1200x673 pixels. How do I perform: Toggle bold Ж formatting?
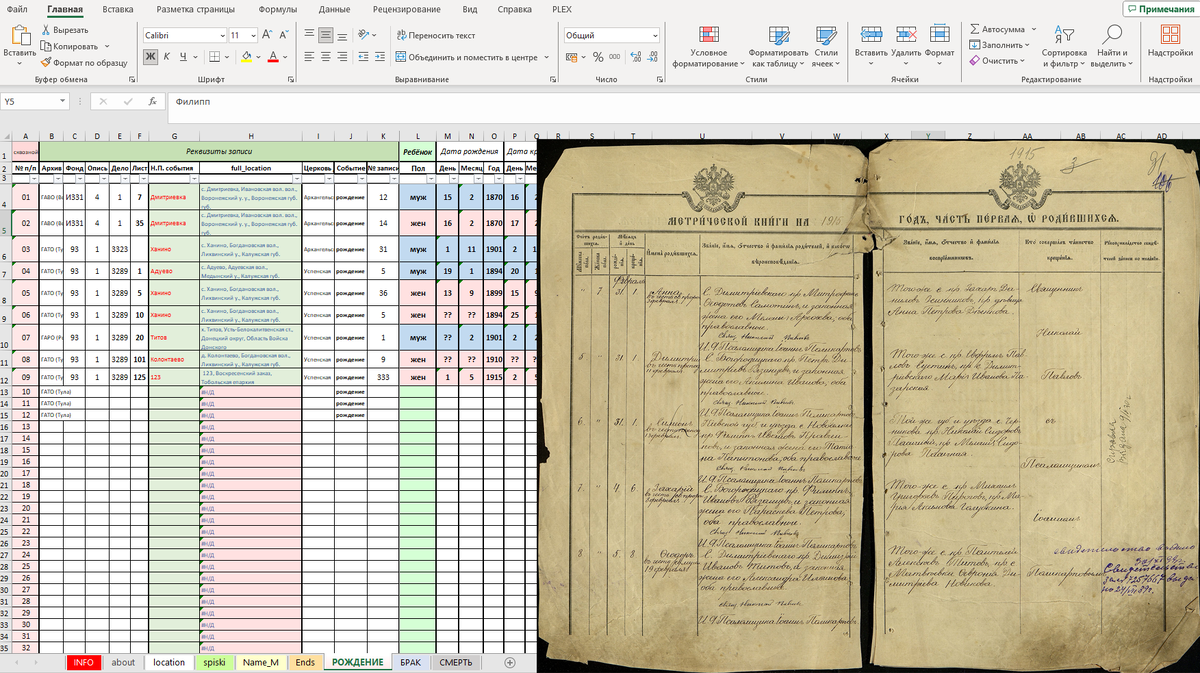pos(150,56)
